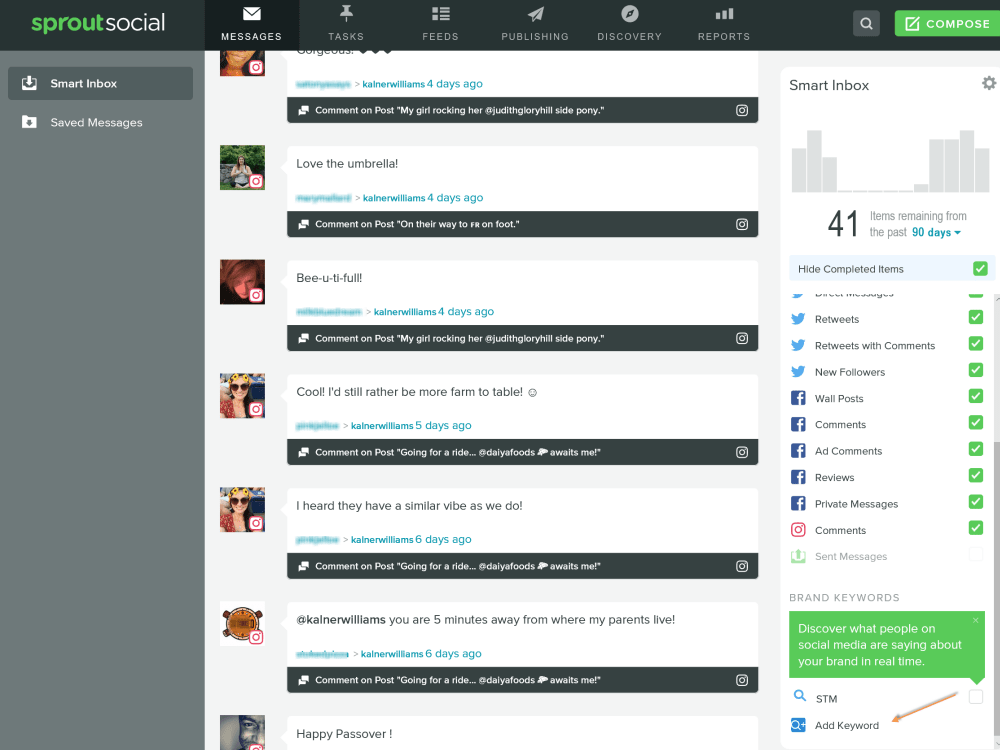Toggle the Facebook Reviews checkbox
The image size is (1000, 750).
[x=976, y=476]
